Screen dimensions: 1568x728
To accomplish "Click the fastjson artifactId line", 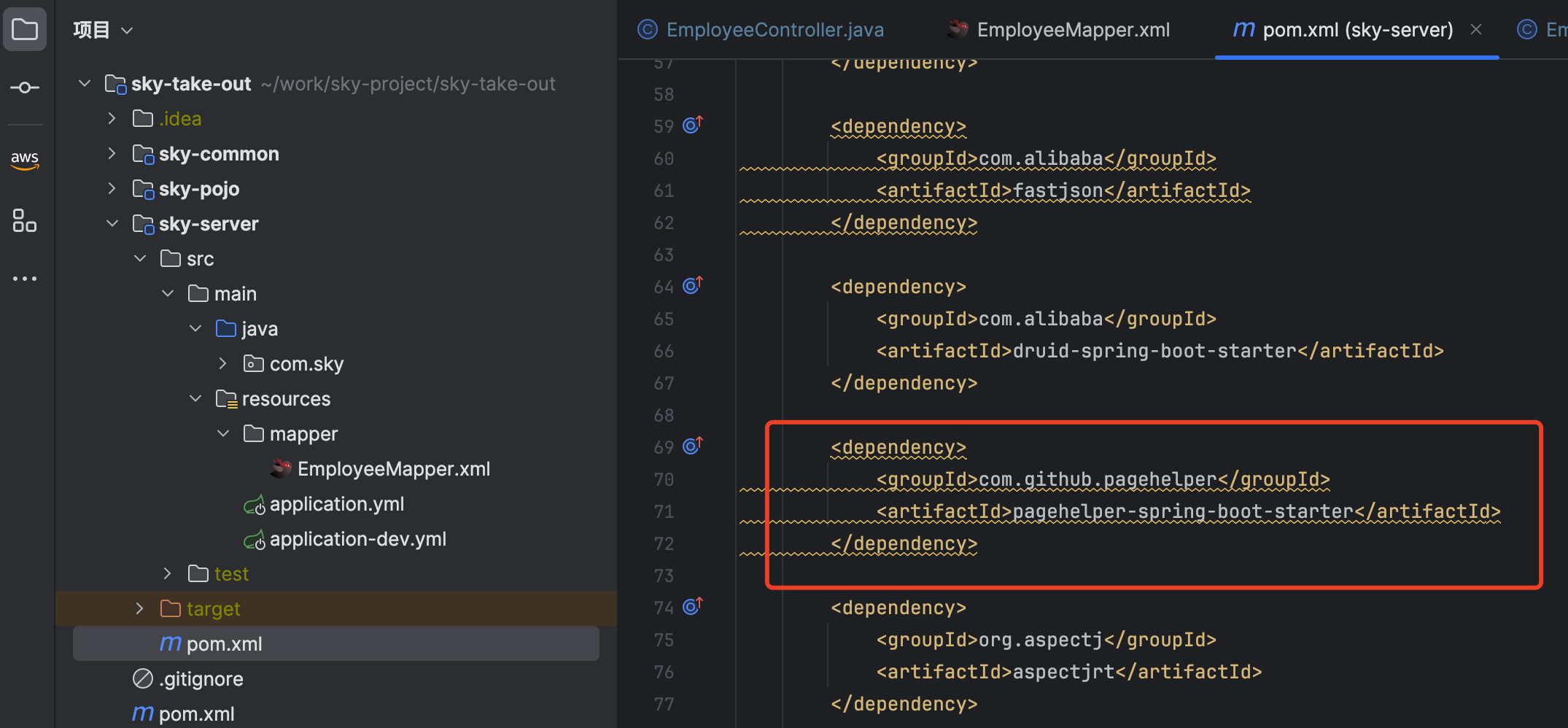I will point(1063,190).
